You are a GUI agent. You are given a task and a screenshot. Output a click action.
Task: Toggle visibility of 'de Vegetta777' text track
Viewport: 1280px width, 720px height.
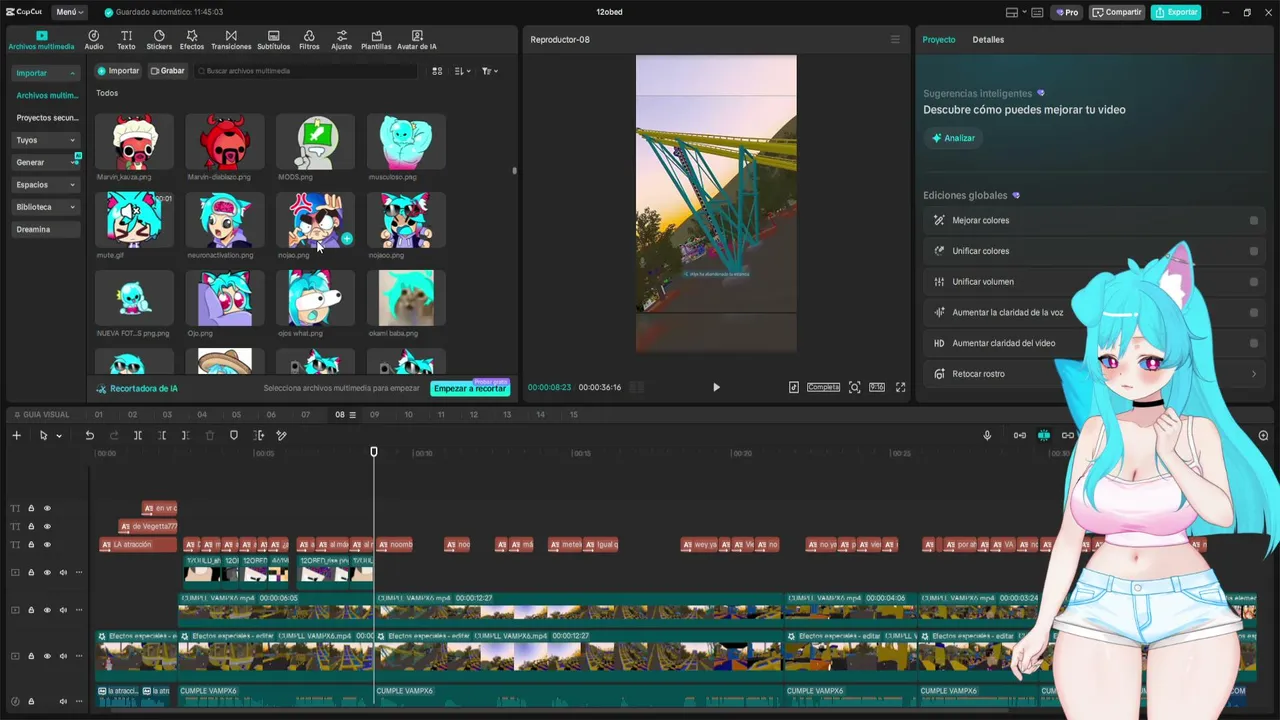47,526
